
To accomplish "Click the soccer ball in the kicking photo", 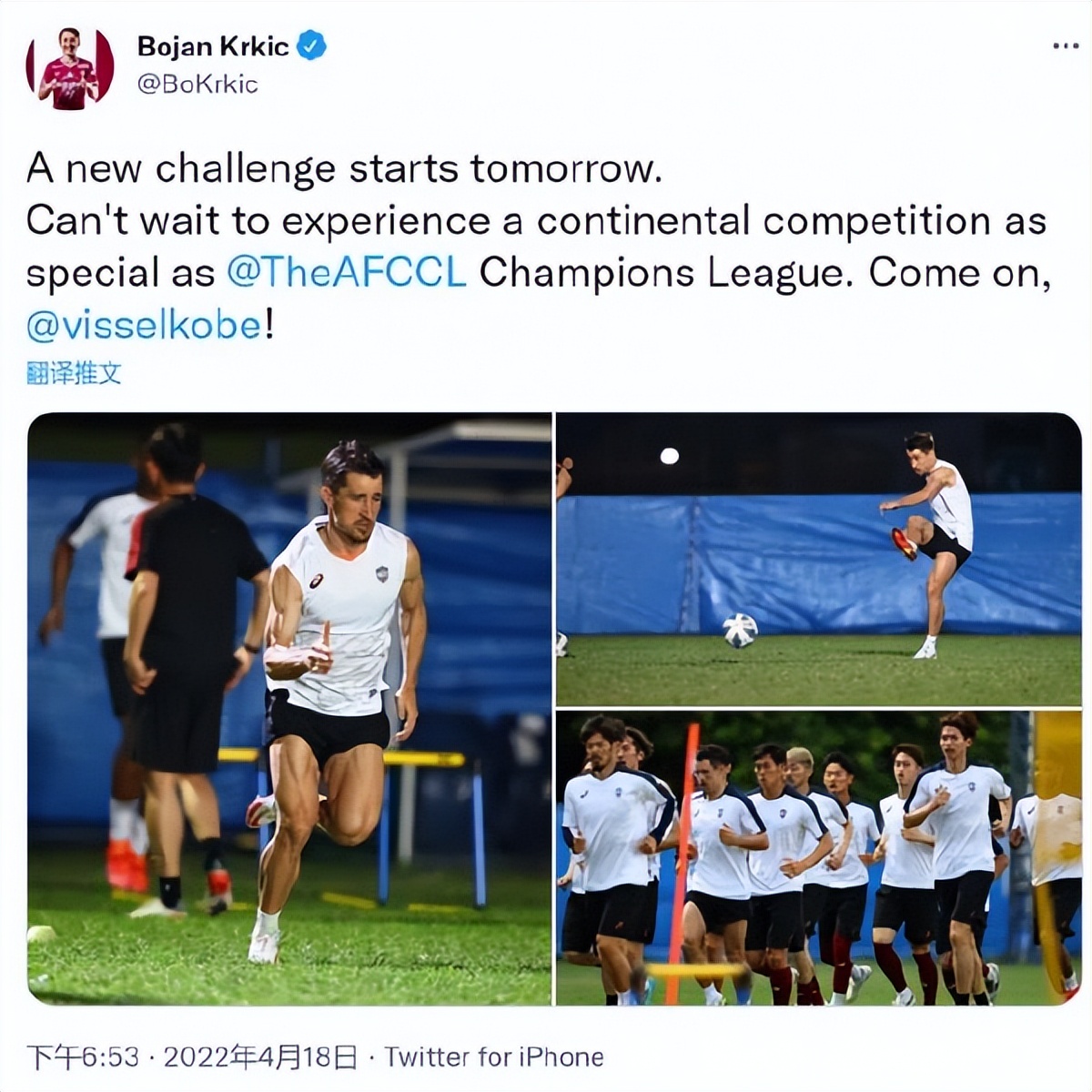I will (x=740, y=630).
